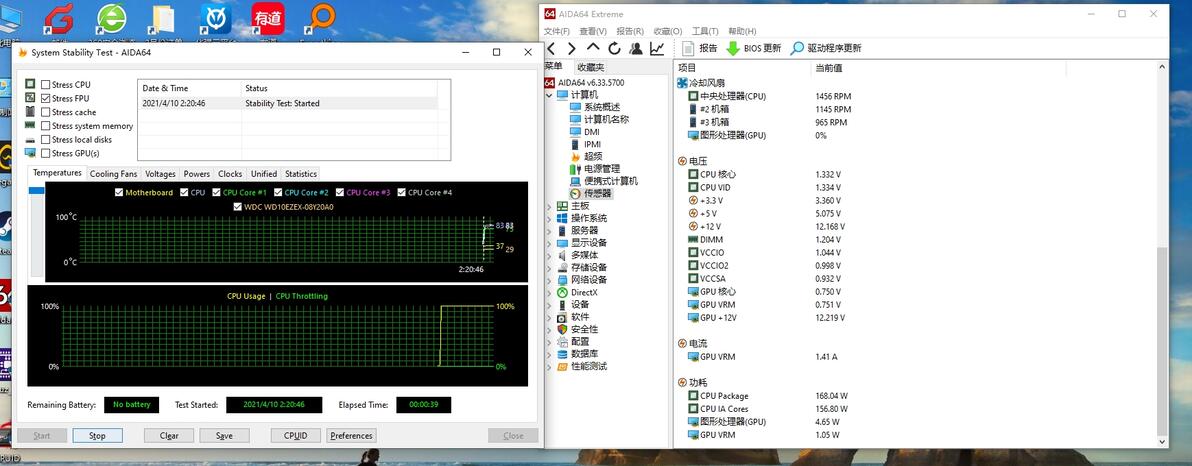This screenshot has width=1192, height=466.
Task: Click the 当前值 column header
Action: click(x=829, y=68)
